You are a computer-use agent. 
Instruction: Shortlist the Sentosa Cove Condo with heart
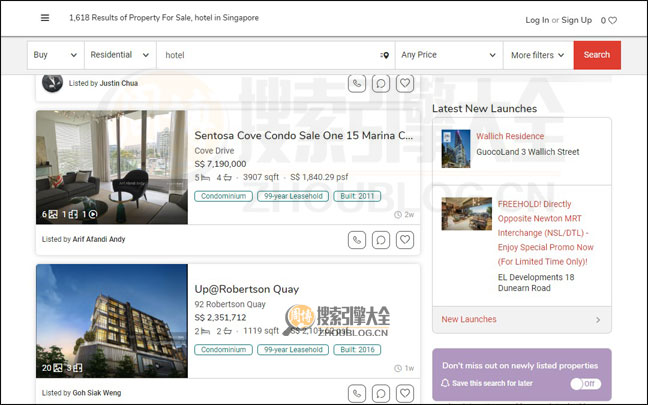pos(404,240)
